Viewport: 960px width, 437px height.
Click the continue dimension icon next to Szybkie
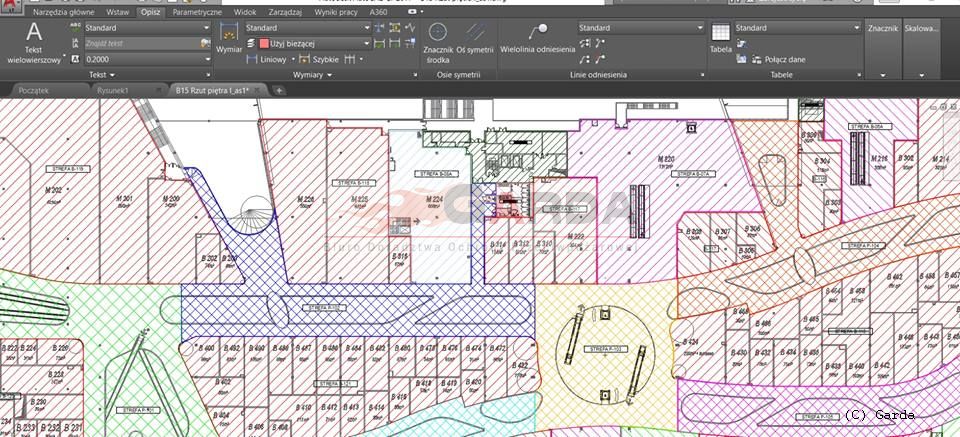pyautogui.click(x=350, y=59)
